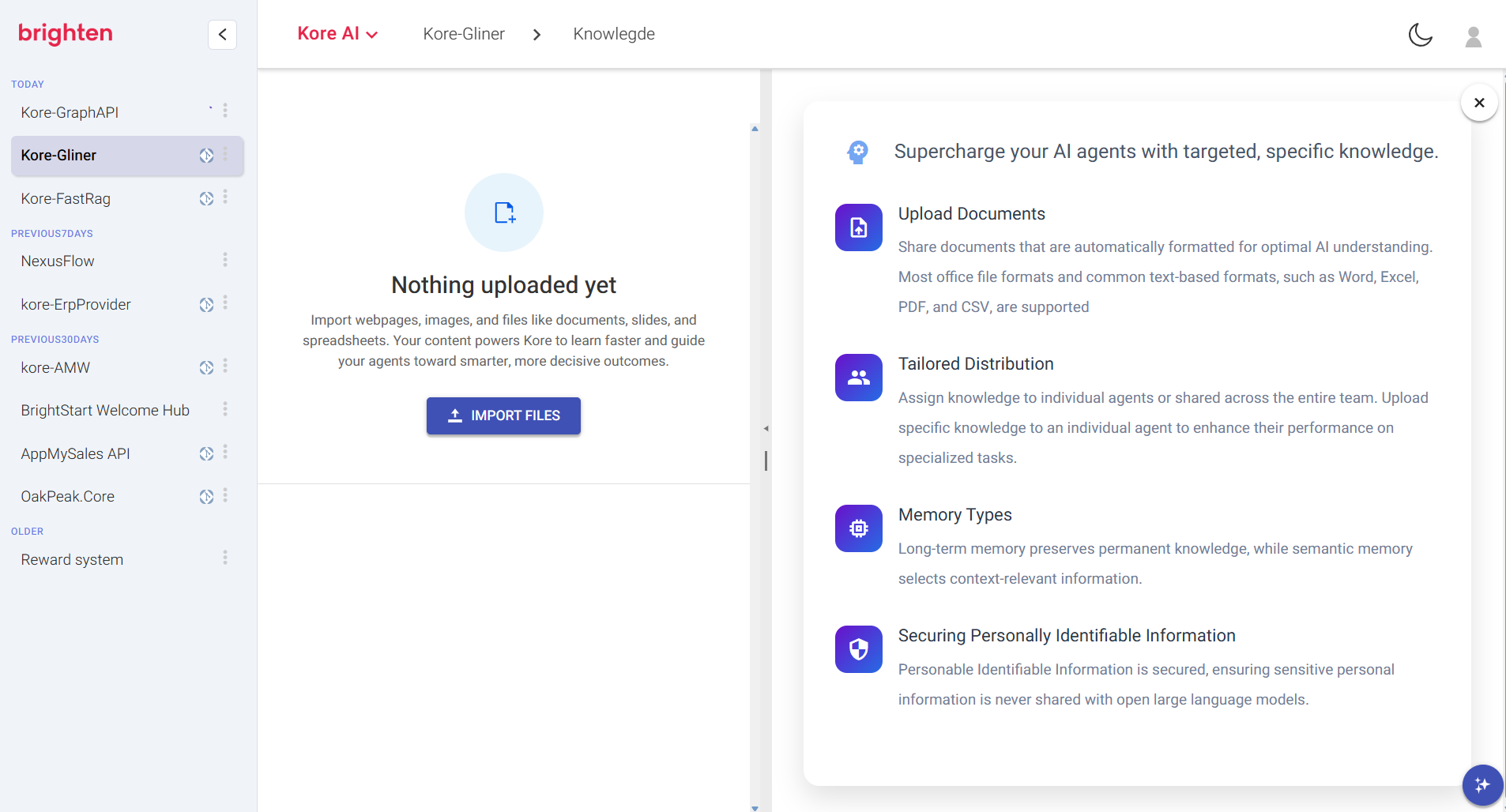Open more options for BrightStart Welcome Hub
1506x812 pixels.
coord(225,409)
